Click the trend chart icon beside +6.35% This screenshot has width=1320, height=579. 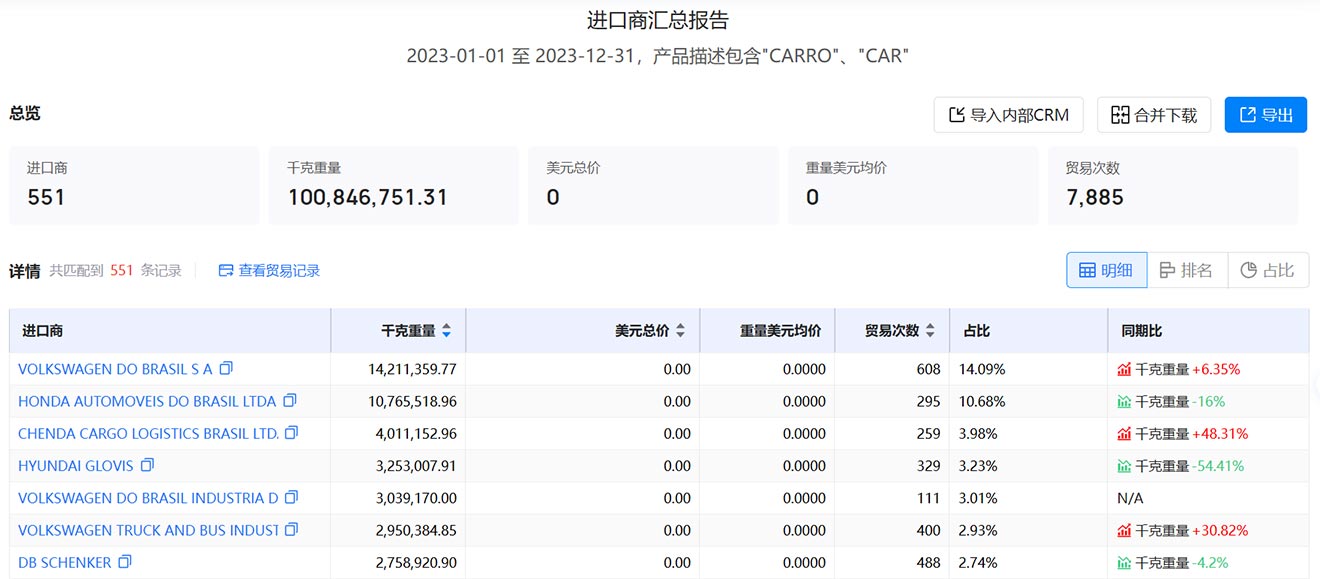click(x=1124, y=369)
